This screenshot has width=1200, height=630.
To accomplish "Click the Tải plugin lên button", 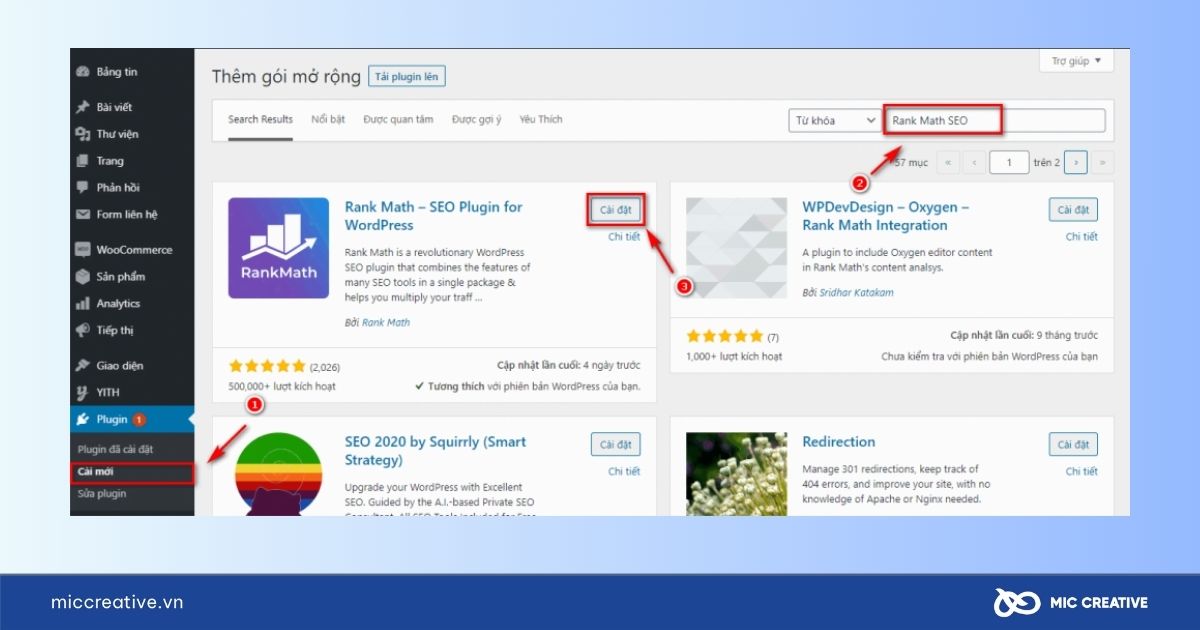I will (407, 77).
